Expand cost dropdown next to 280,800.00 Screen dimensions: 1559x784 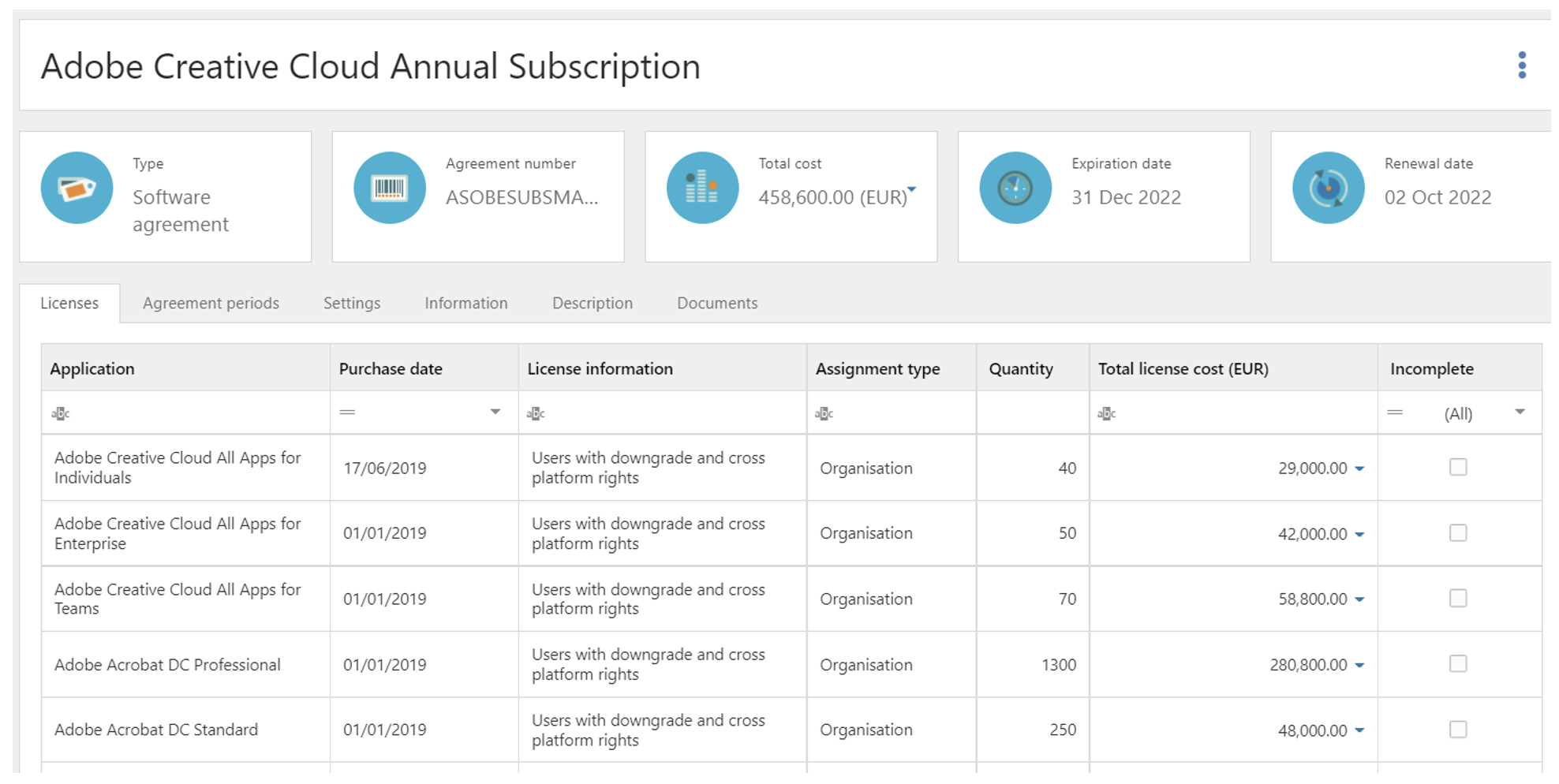point(1359,666)
